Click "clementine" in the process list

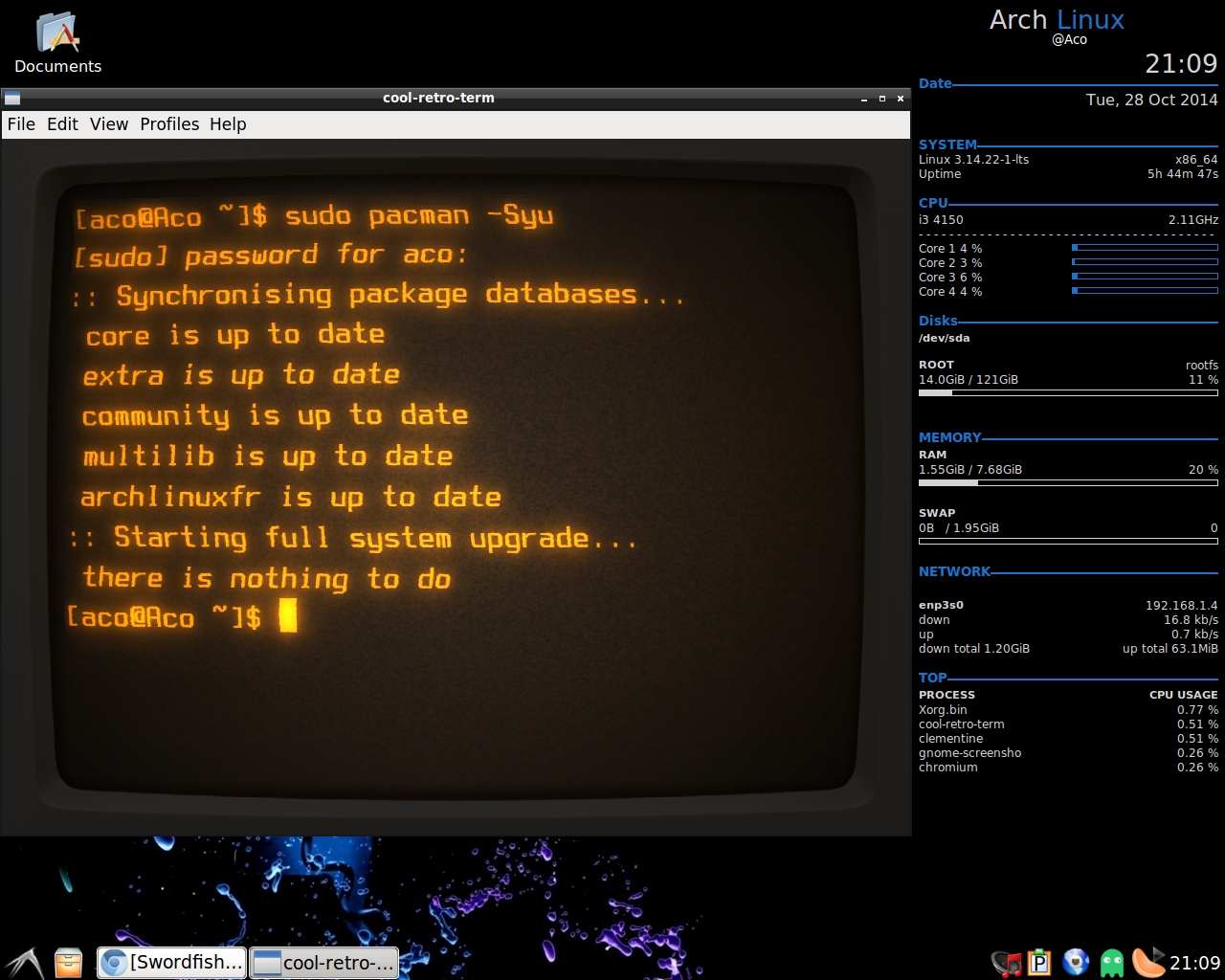pos(950,739)
